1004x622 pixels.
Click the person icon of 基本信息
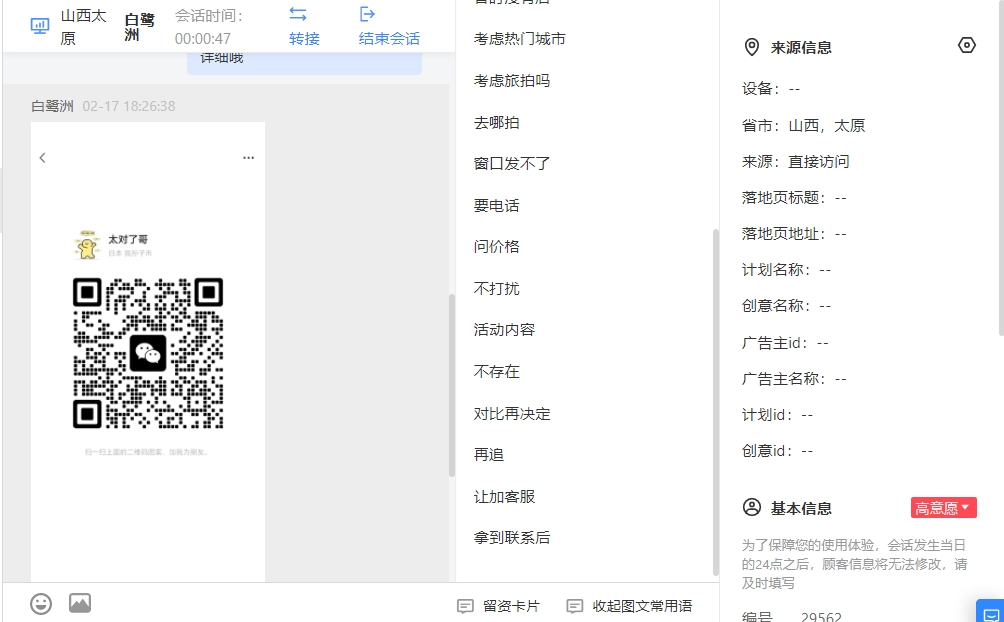[x=752, y=507]
